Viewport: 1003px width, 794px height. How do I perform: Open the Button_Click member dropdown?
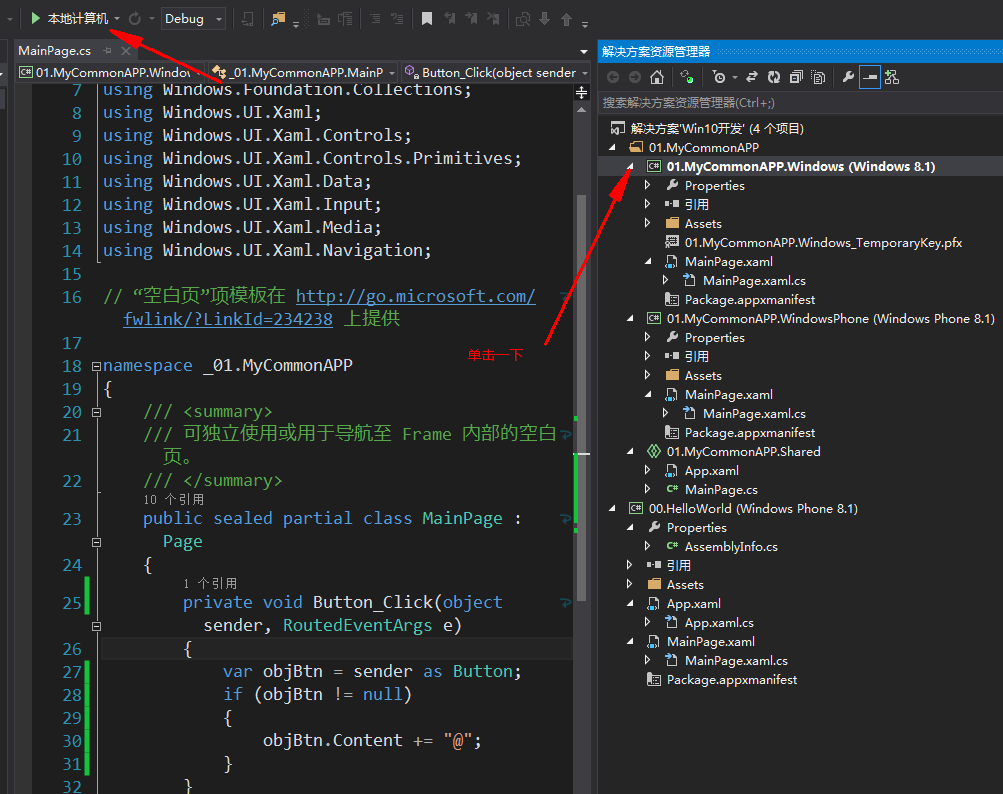coord(496,73)
